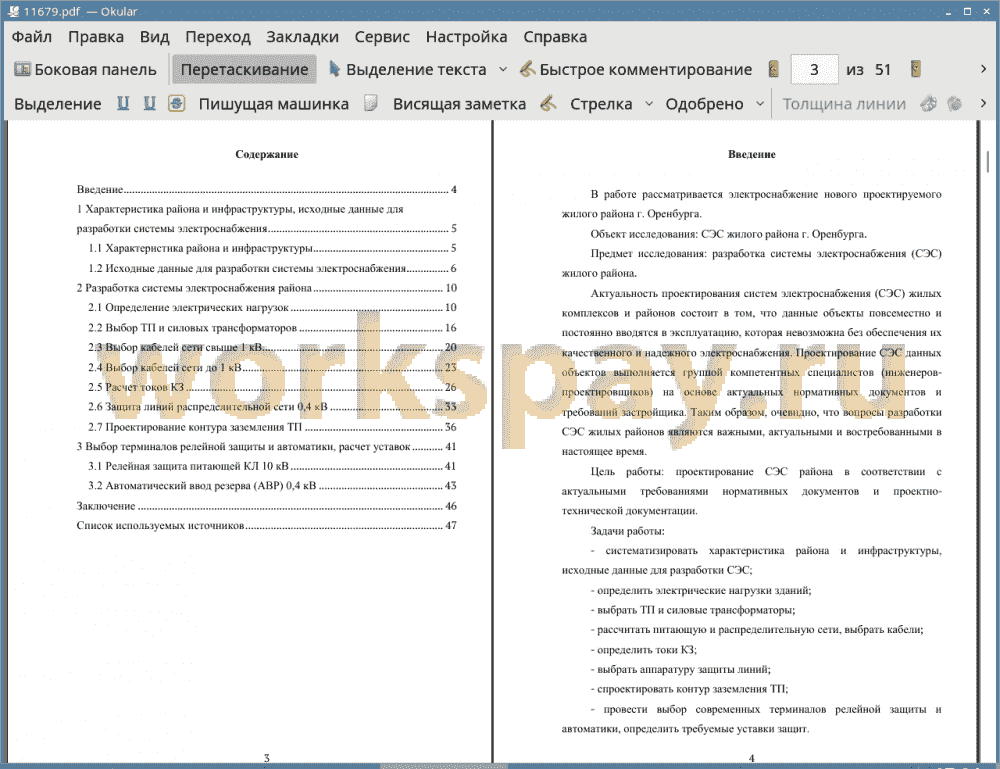Image resolution: width=1000 pixels, height=769 pixels.
Task: Click the Okular app icon in title bar
Action: click(x=13, y=11)
